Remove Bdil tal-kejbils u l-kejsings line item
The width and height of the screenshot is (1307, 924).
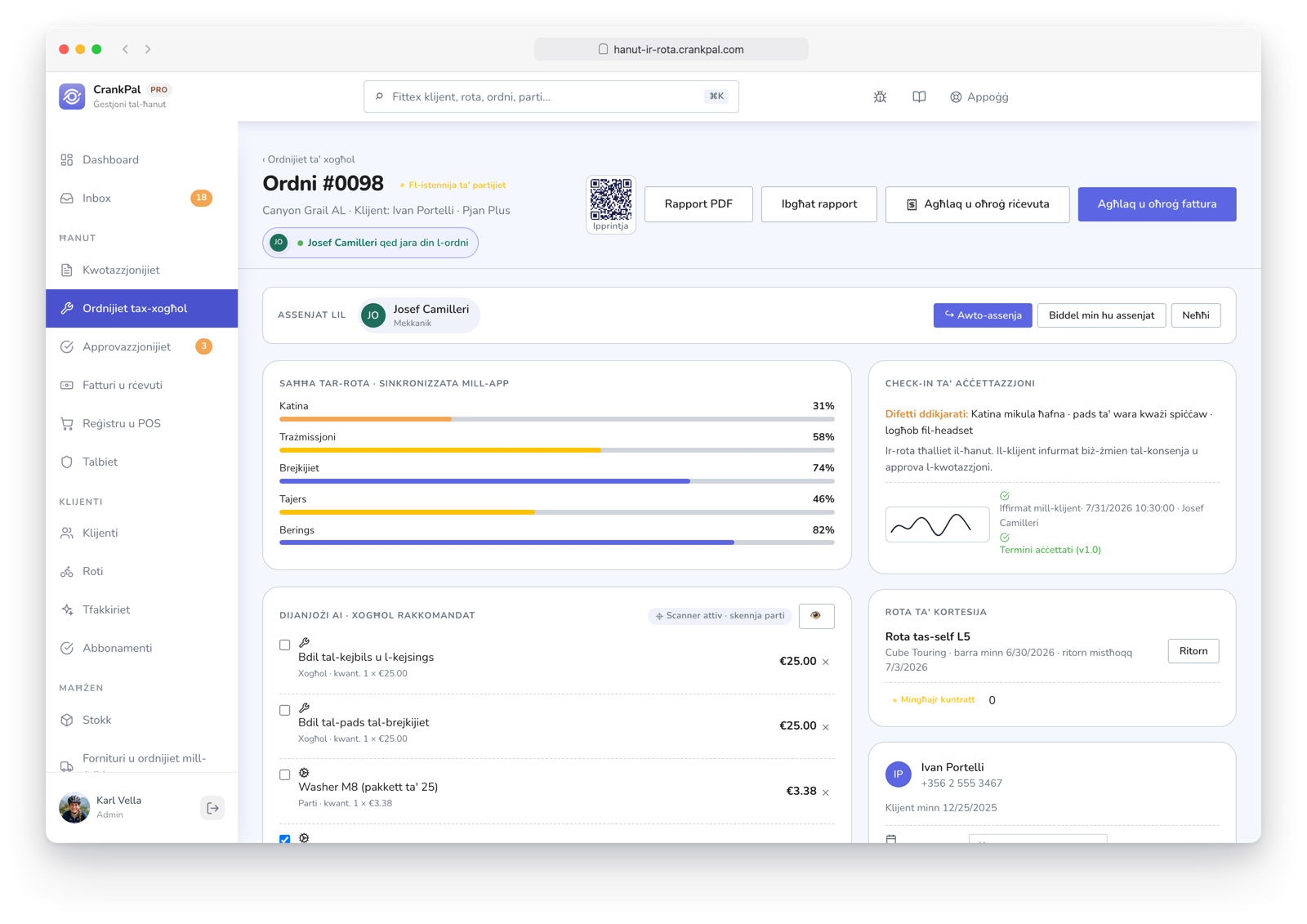point(826,662)
